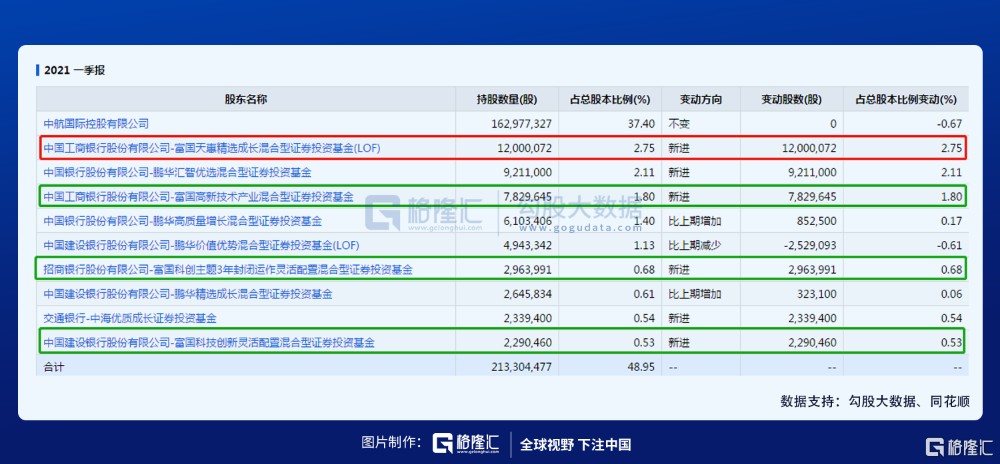Screen dimensions: 1000x464
Task: Select the -0.61 ratio change cell
Action: [x=949, y=245]
